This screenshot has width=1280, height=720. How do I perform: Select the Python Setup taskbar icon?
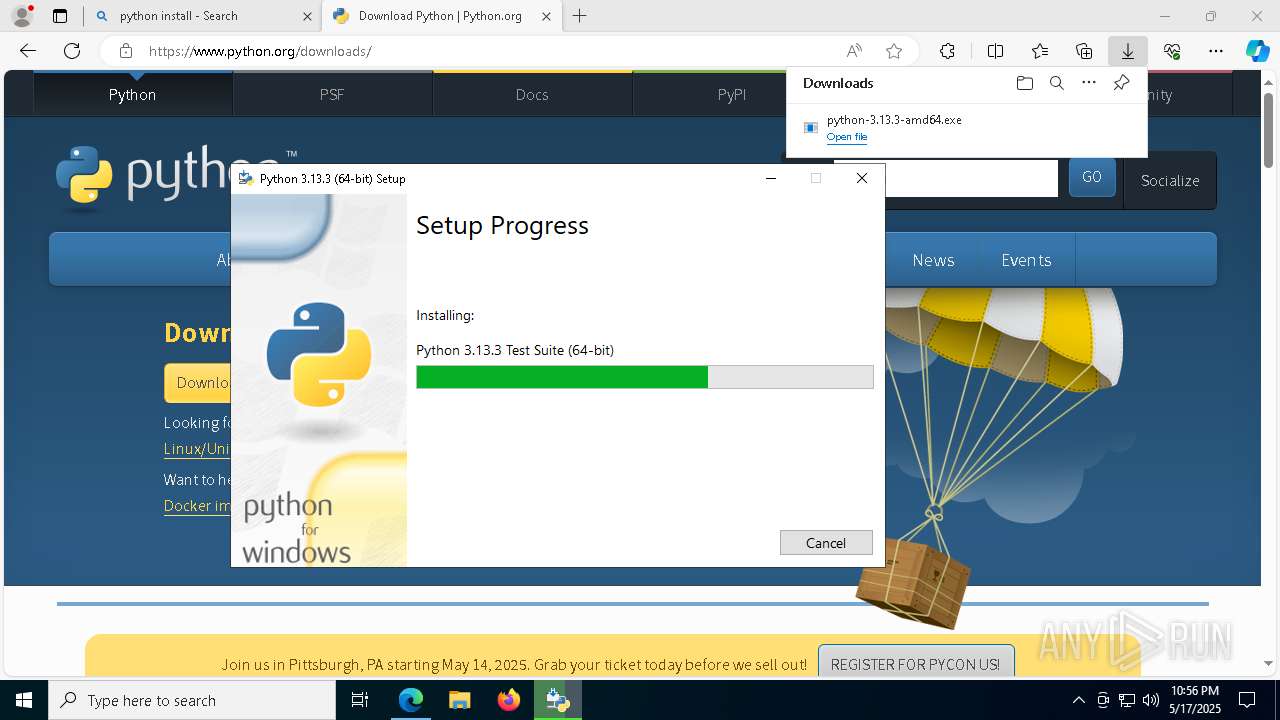557,700
